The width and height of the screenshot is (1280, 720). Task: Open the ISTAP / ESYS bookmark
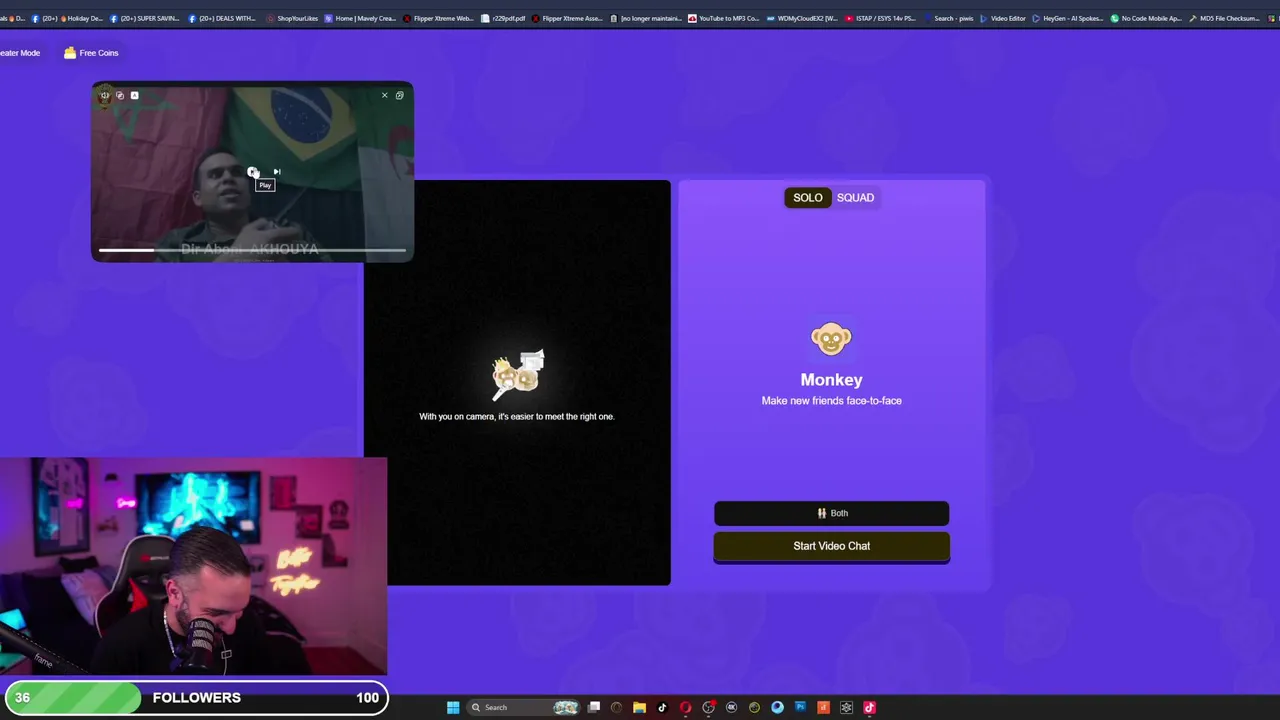880,18
